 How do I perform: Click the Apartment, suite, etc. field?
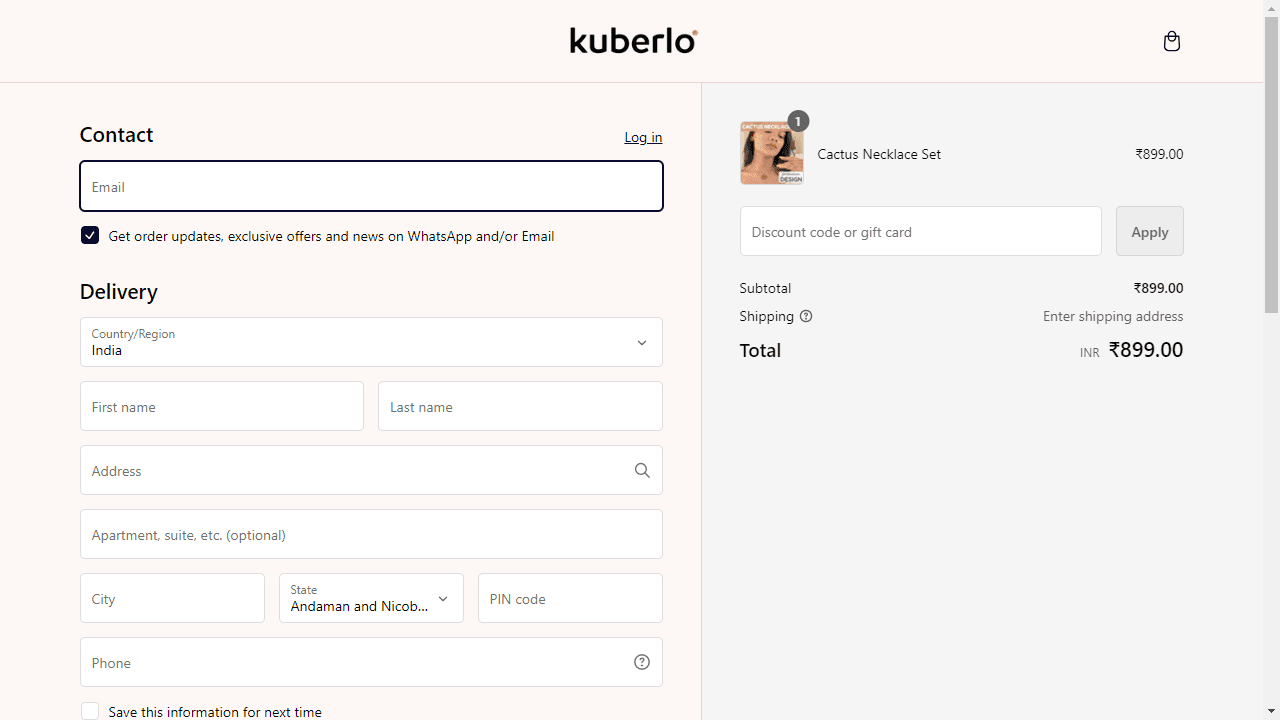point(371,534)
